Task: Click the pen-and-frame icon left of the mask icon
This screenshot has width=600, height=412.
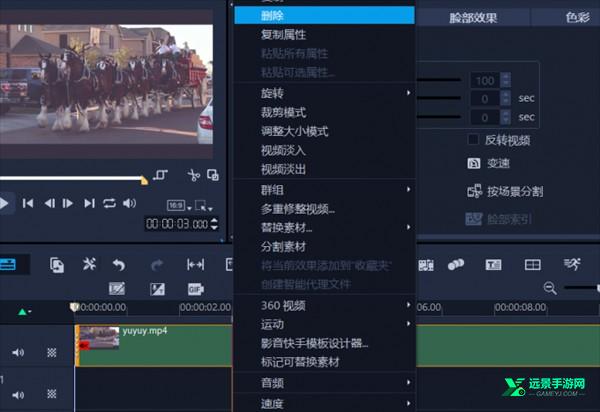Action: [x=117, y=288]
